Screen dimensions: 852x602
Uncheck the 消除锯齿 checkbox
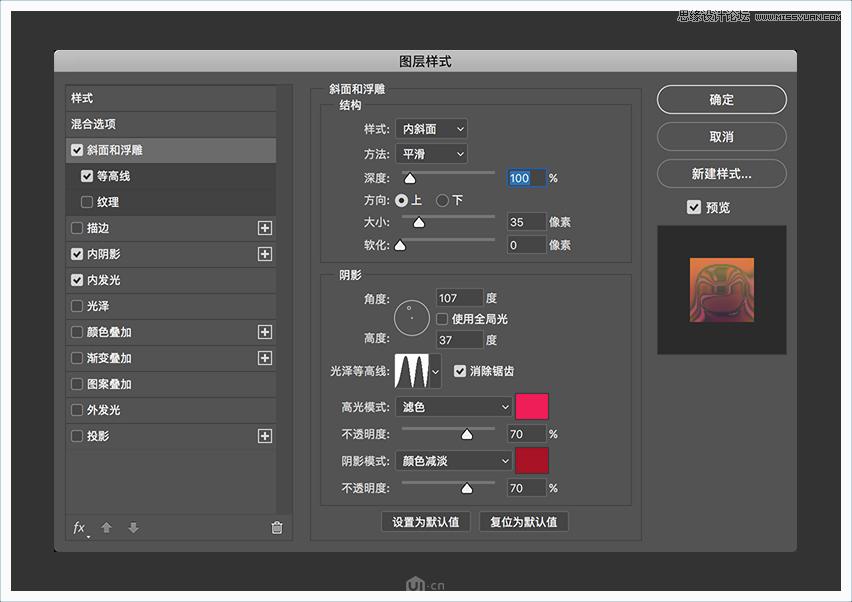[460, 370]
